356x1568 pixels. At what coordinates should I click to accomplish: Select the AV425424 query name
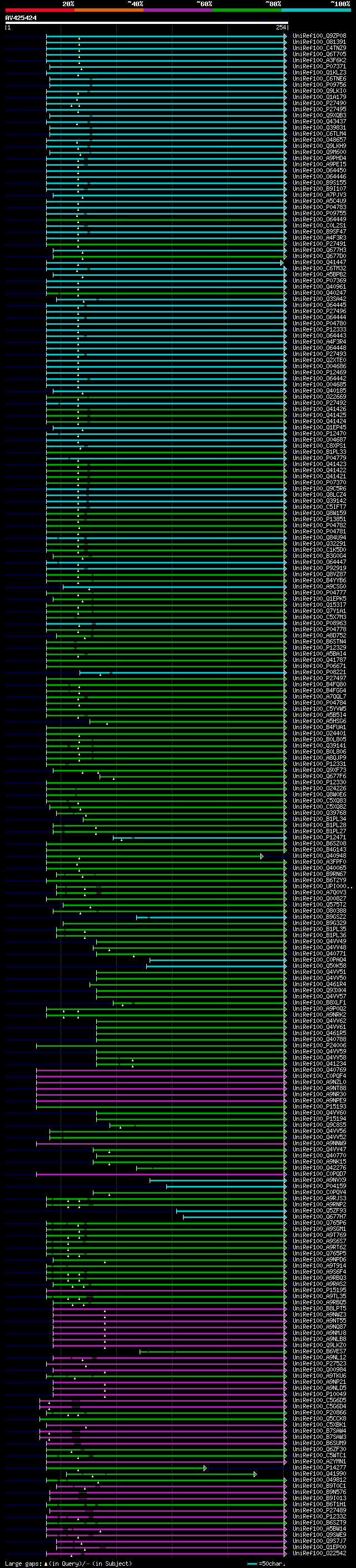21,18
